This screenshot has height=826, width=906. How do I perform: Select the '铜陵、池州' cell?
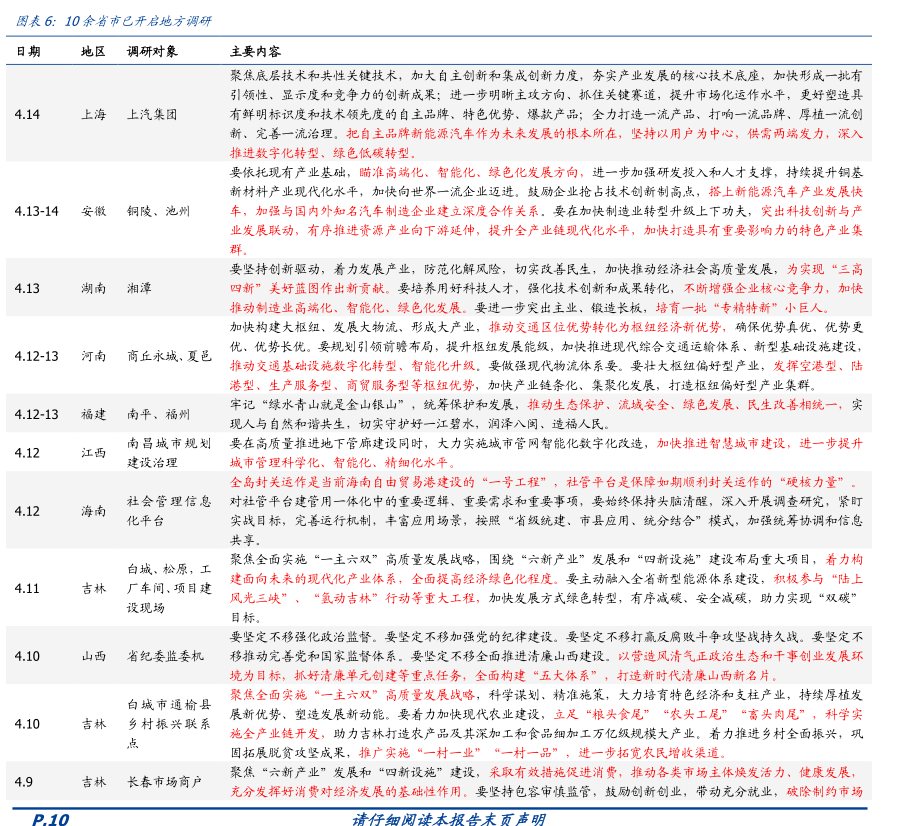[x=158, y=211]
